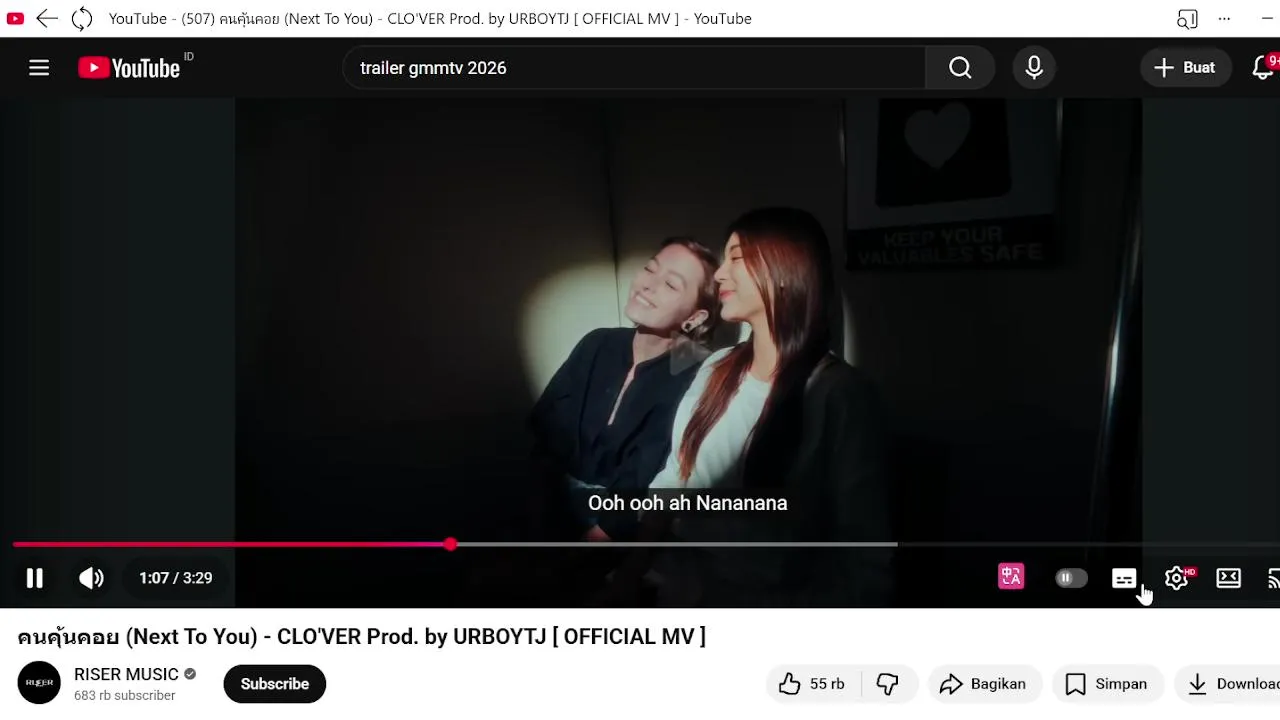Start voice search with microphone icon
The image size is (1280, 720).
(x=1034, y=68)
